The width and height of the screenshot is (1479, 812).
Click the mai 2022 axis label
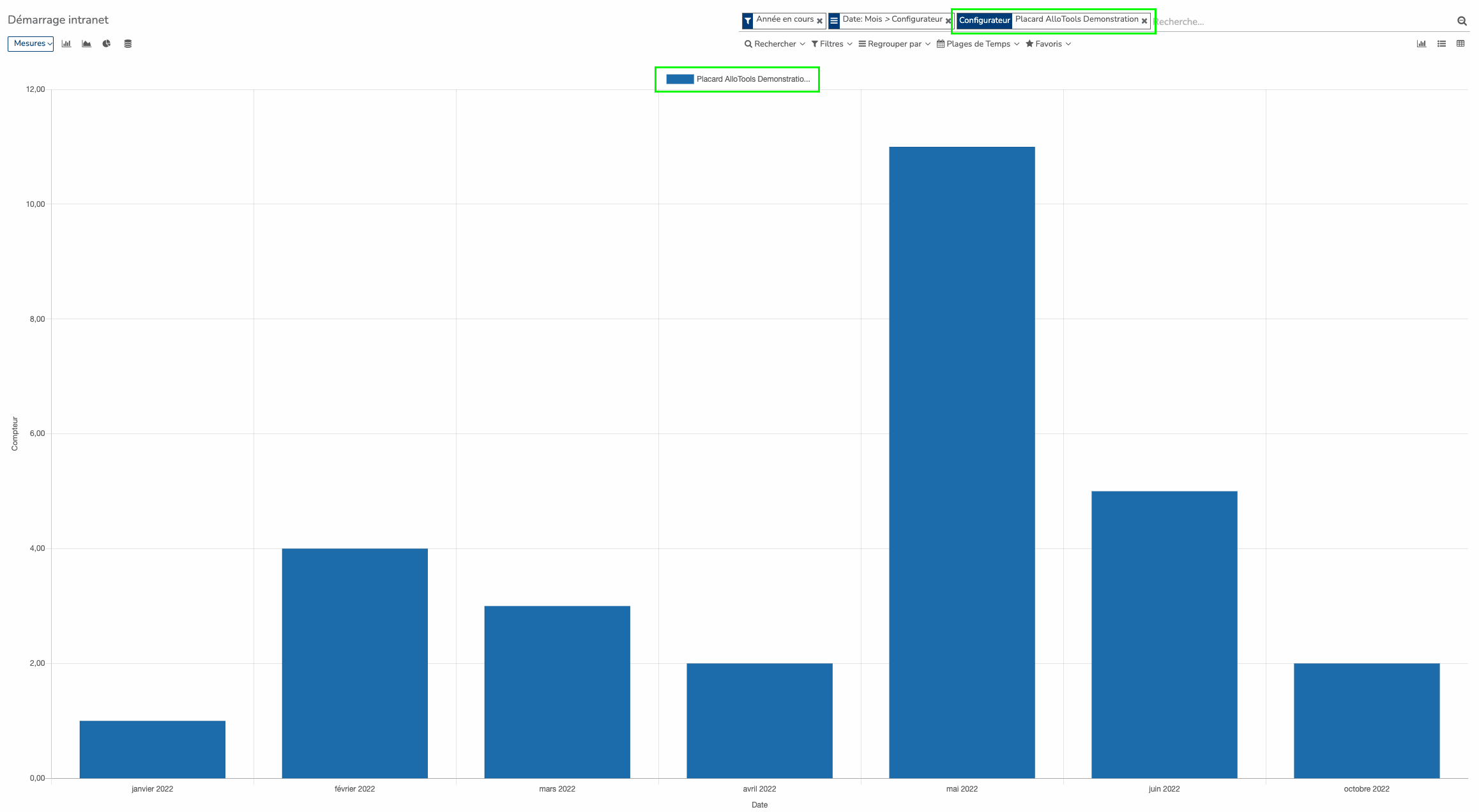click(x=962, y=789)
